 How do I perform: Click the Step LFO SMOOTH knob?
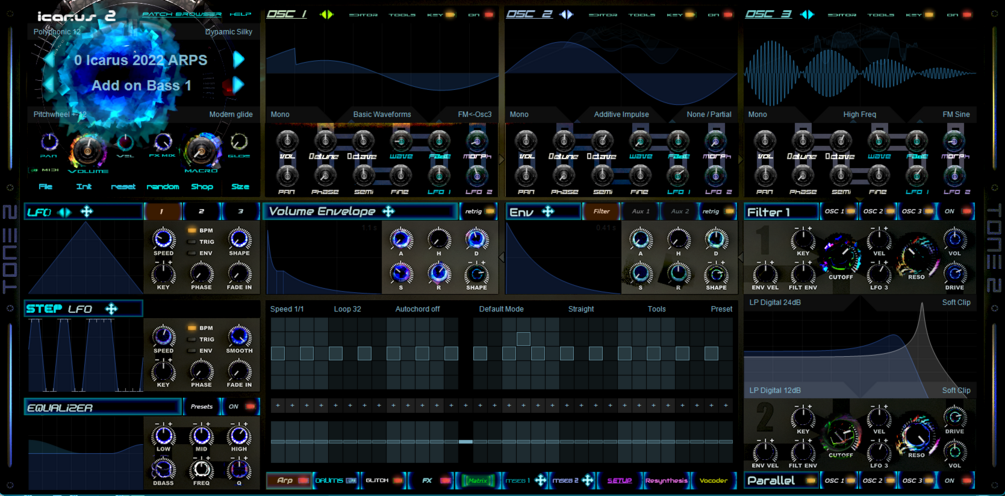(239, 335)
